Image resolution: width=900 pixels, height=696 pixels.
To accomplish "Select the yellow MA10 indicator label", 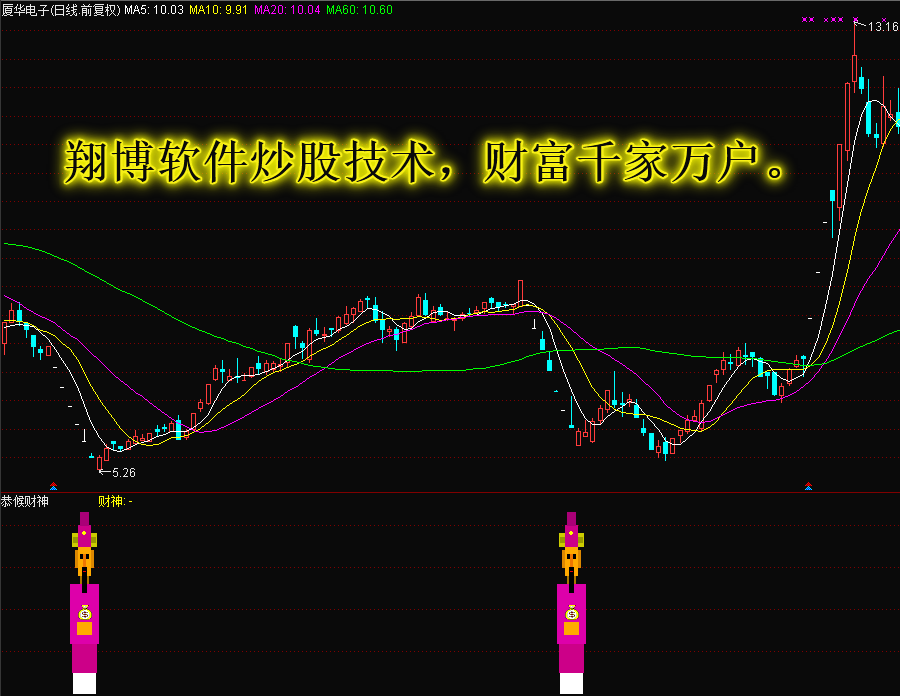I will [x=219, y=9].
